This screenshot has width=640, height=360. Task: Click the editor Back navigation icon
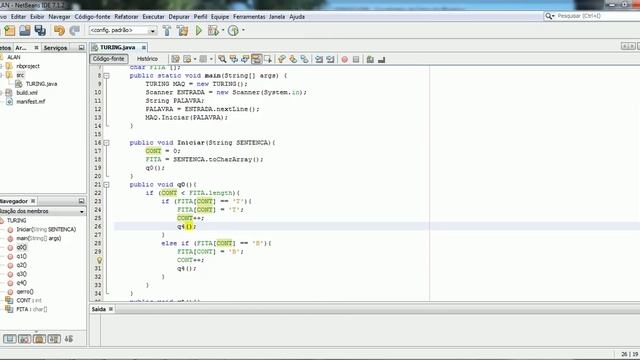click(187, 59)
